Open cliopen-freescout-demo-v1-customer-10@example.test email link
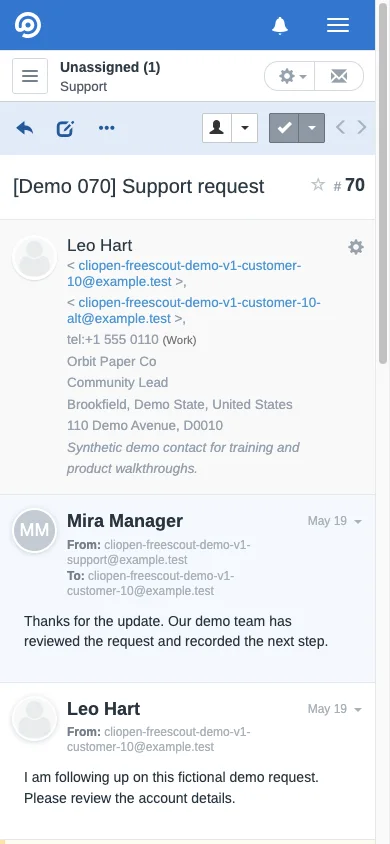390x844 pixels. (184, 273)
